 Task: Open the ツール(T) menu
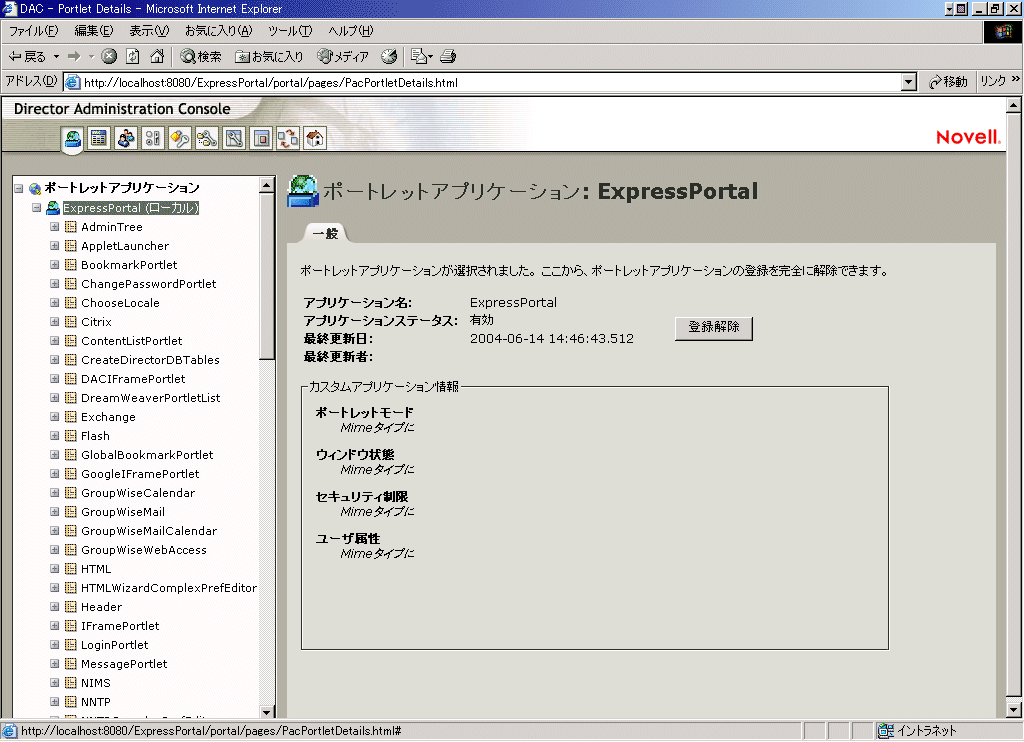tap(290, 31)
